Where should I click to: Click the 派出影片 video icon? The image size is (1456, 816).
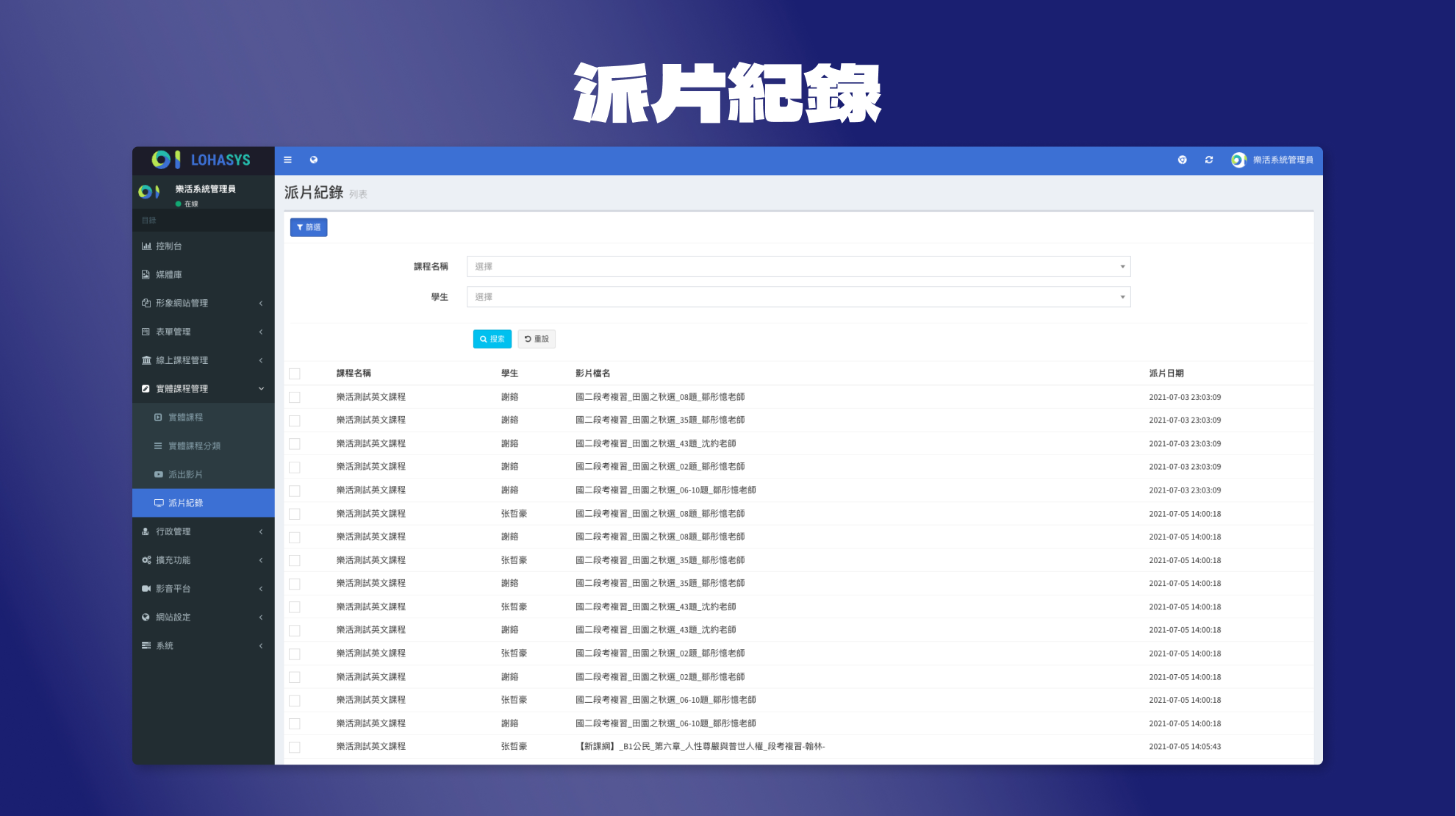[159, 475]
